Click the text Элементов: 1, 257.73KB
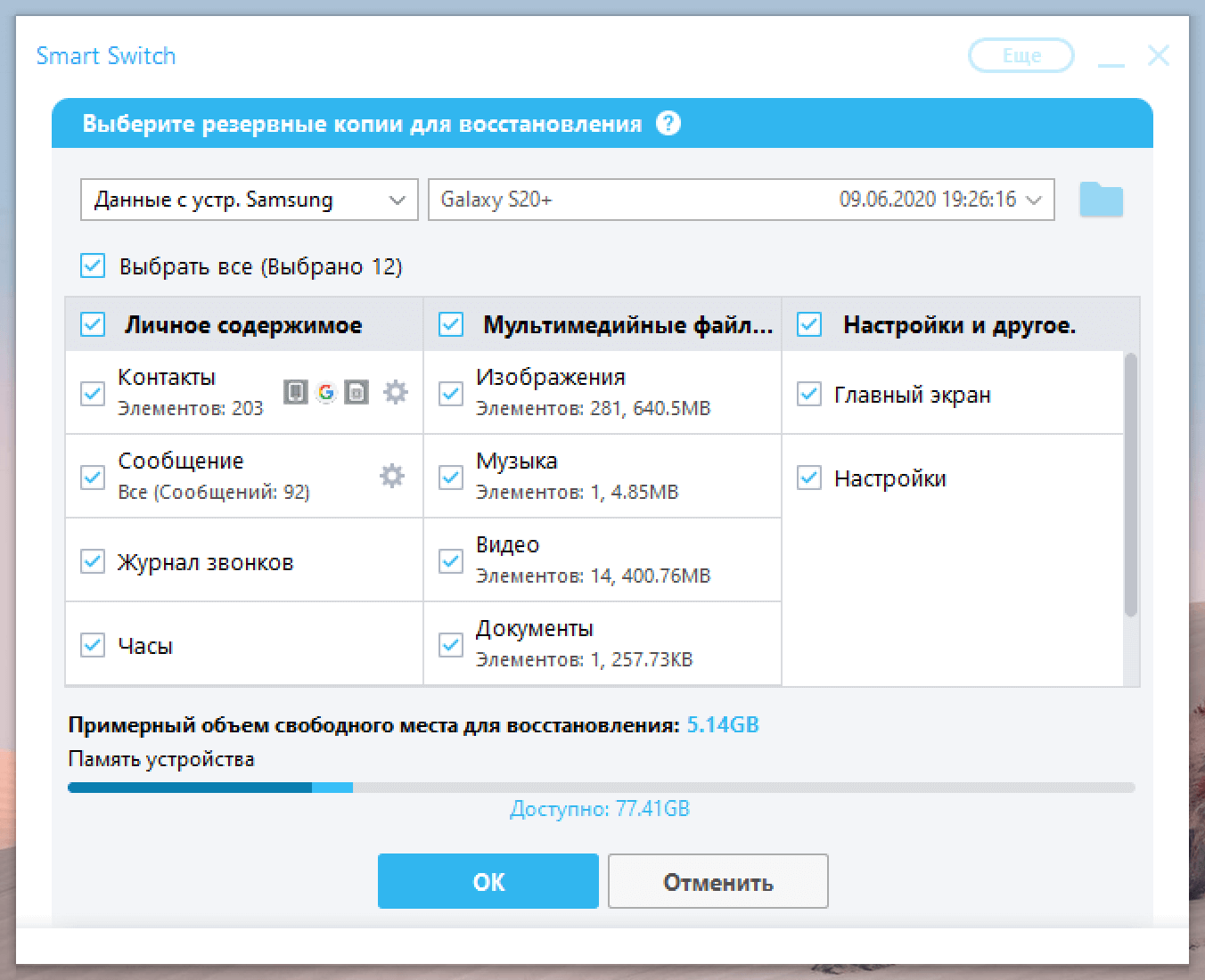 [585, 660]
